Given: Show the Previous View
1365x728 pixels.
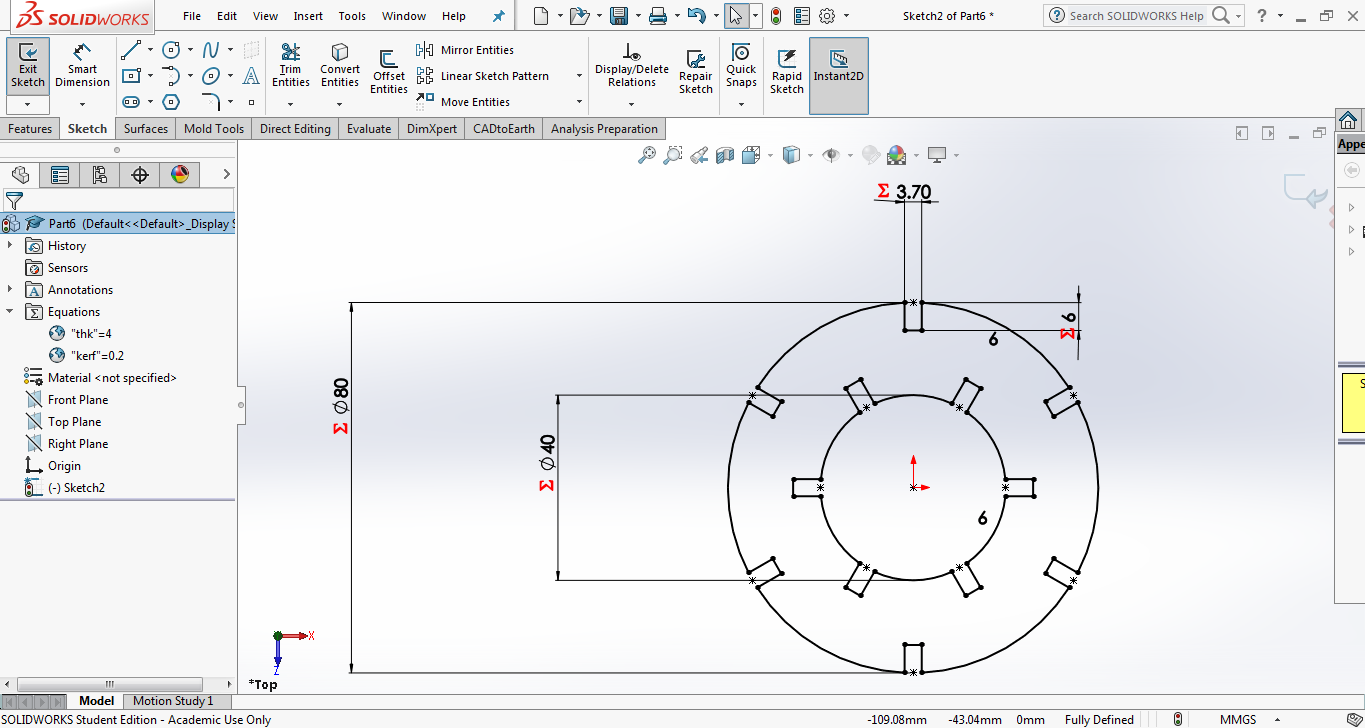Looking at the screenshot, I should pos(699,155).
